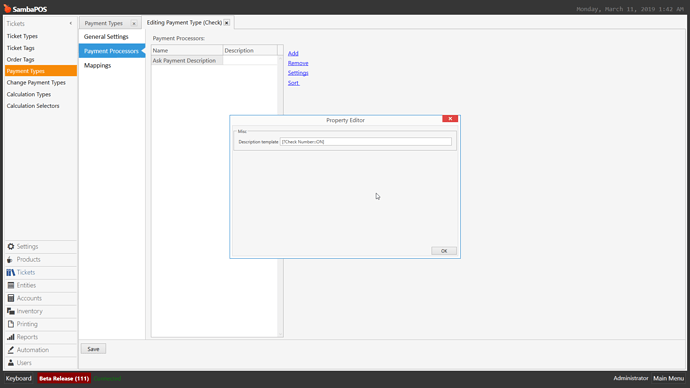Click the Entities icon in sidebar

click(11, 285)
